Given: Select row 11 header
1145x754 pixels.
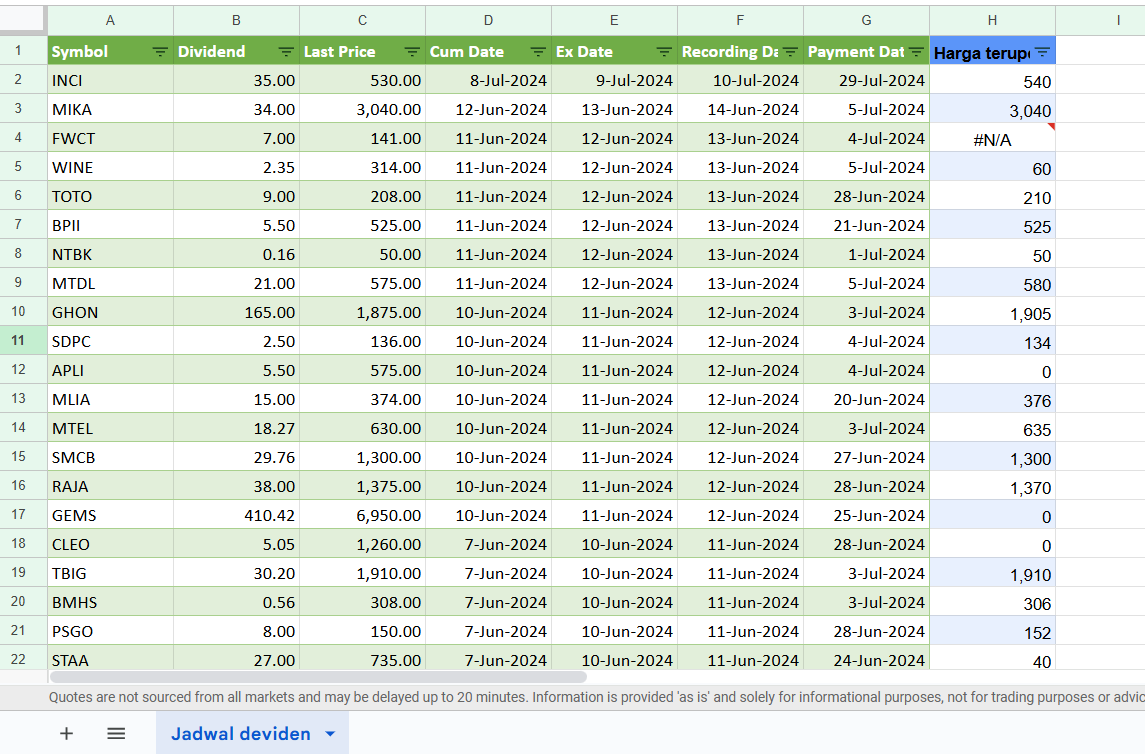Looking at the screenshot, I should 23,341.
